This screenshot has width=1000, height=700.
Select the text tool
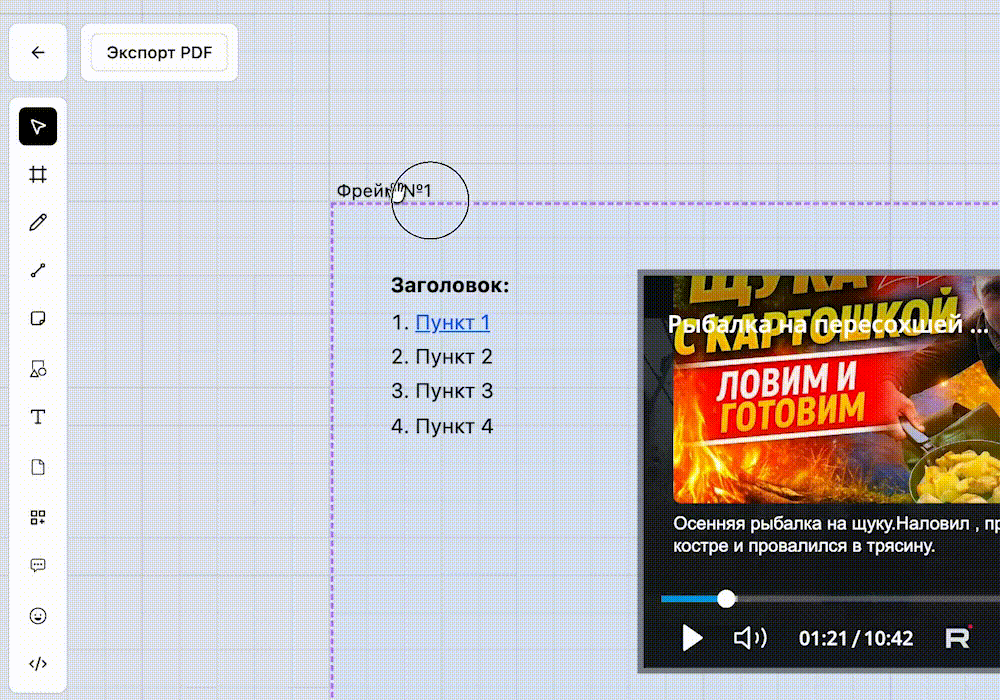pos(38,417)
